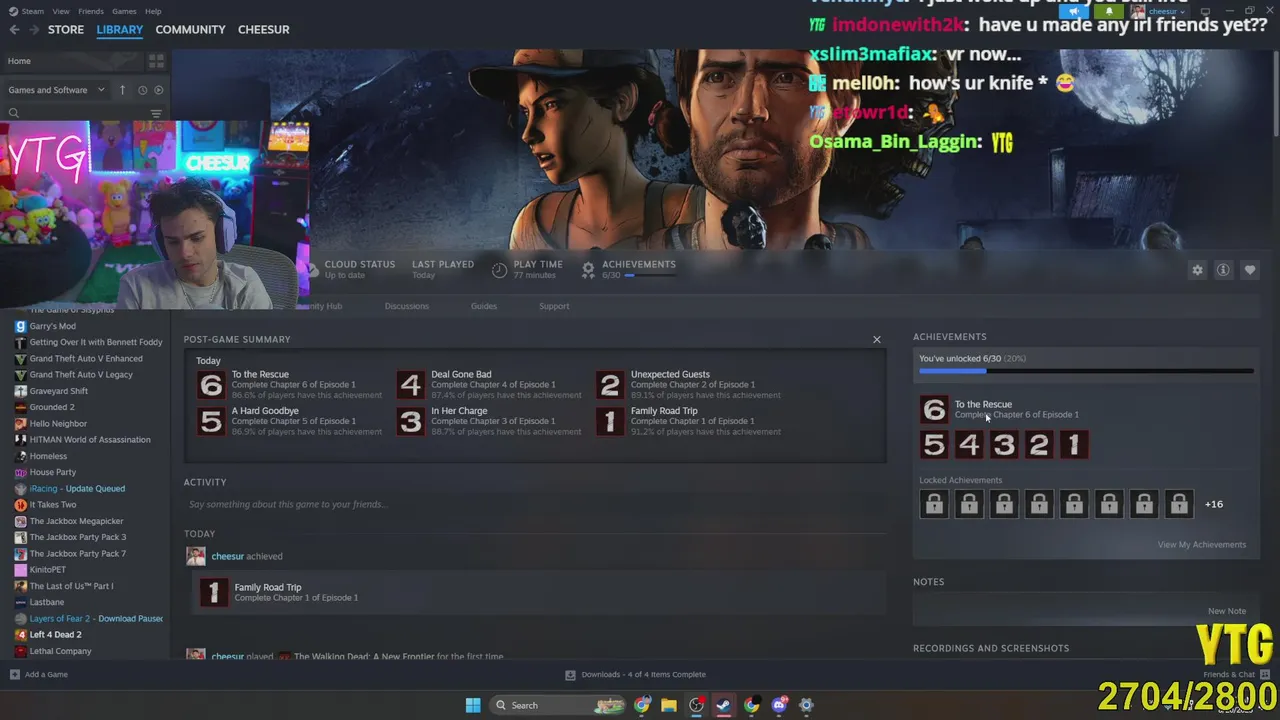Select Left 4 Dead 2 in library
Viewport: 1280px width, 720px height.
56,634
